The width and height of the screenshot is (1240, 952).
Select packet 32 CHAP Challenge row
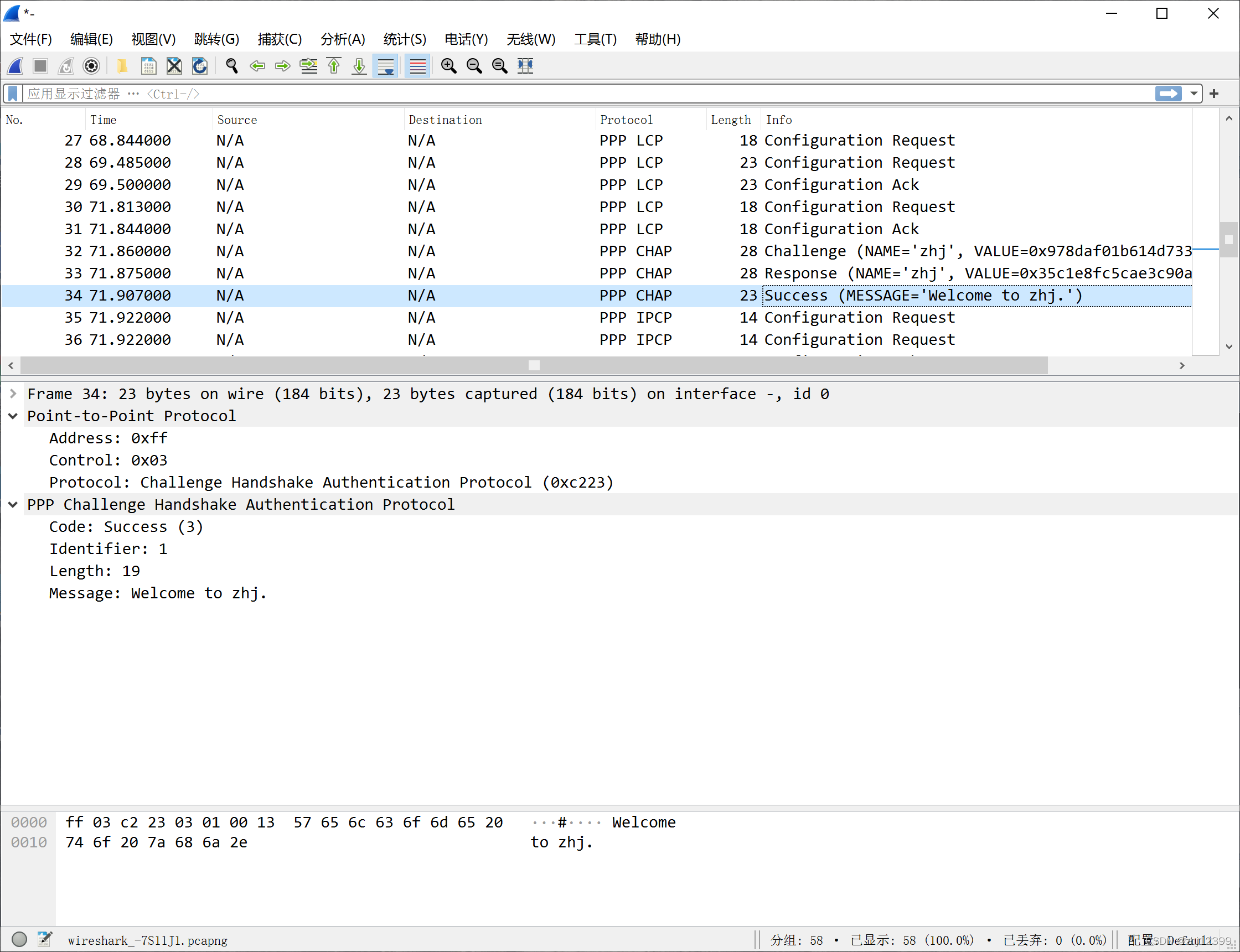pos(596,251)
